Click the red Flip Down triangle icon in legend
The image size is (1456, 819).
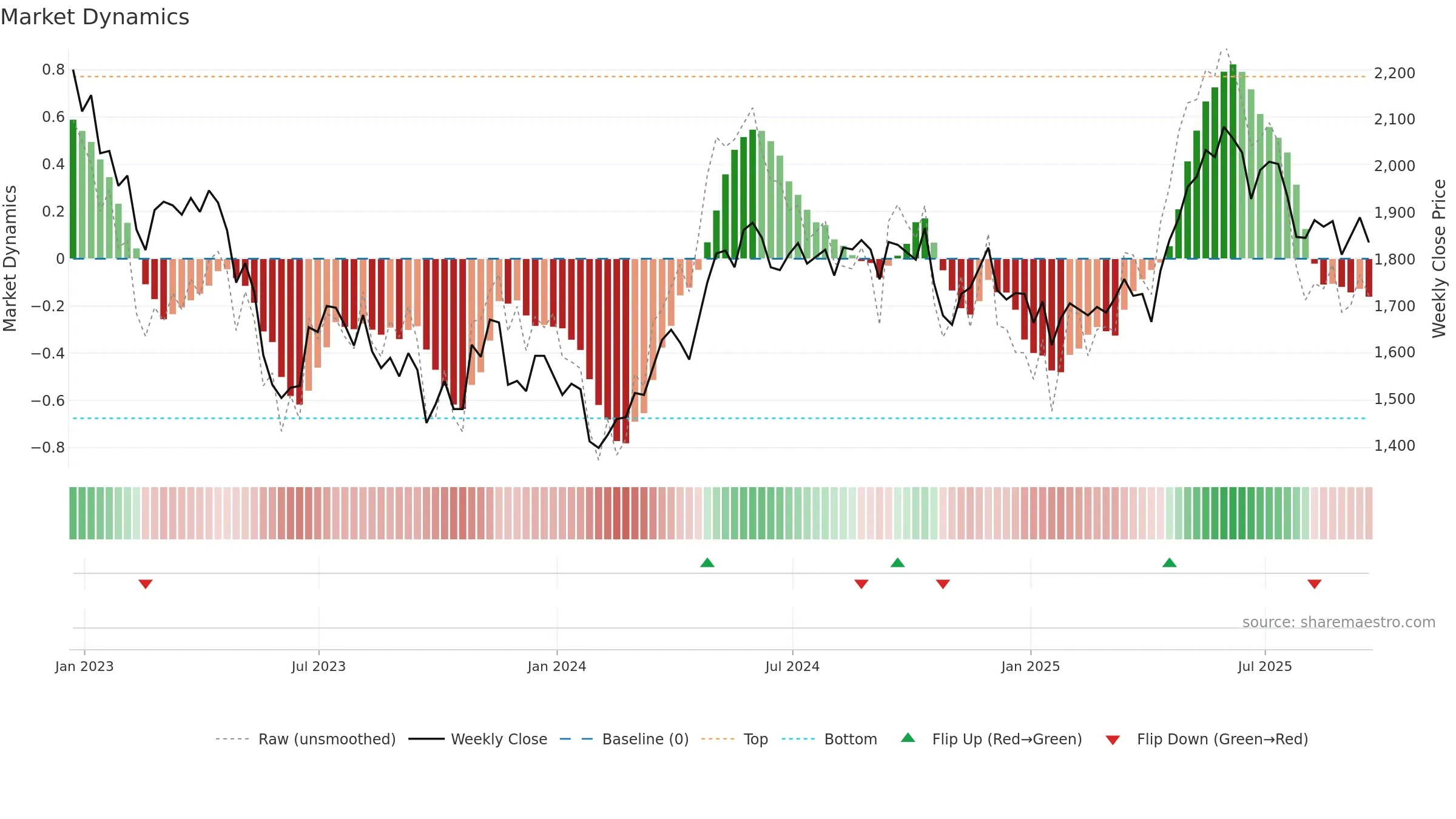tap(1113, 740)
